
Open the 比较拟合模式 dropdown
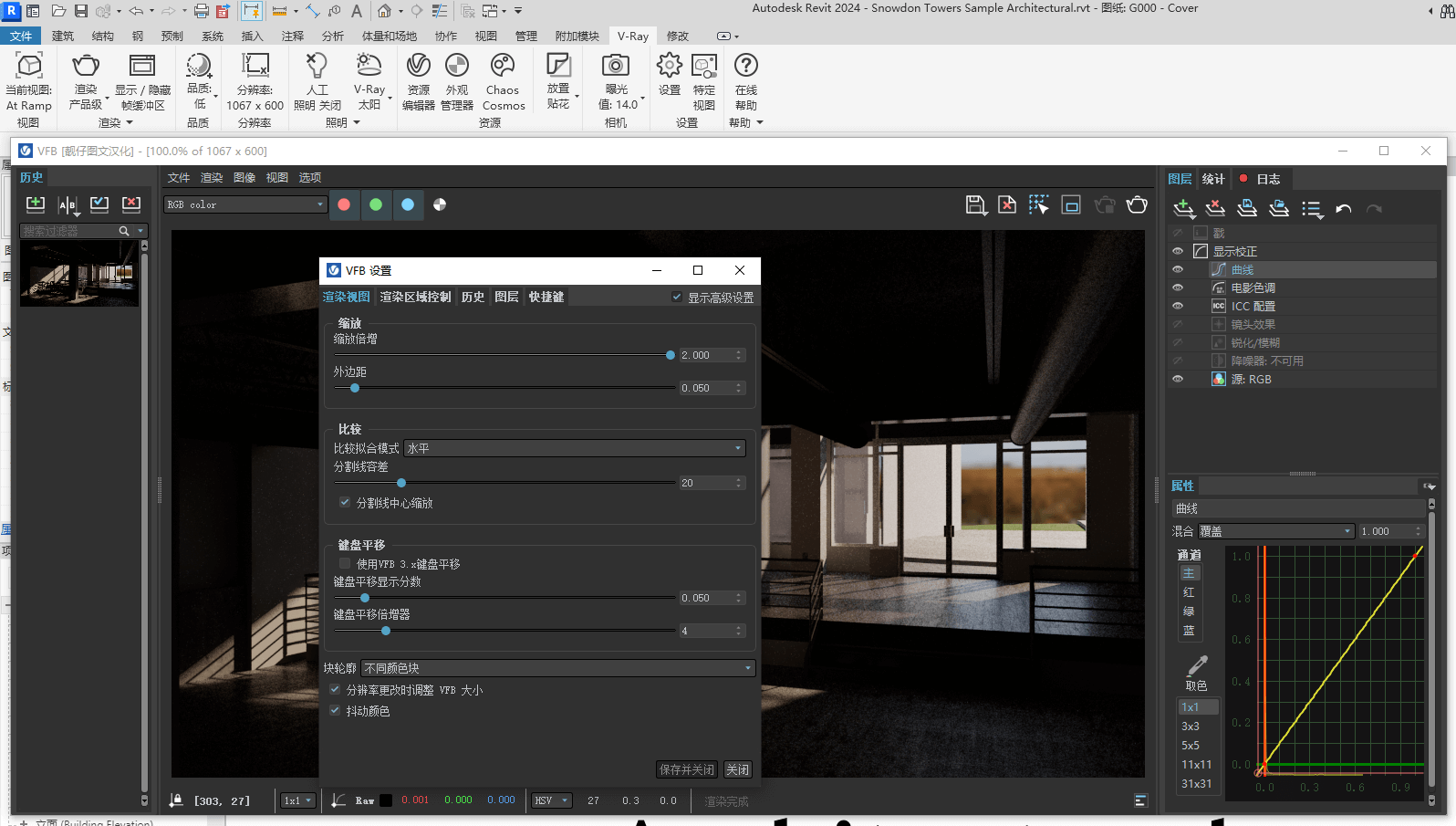tap(575, 448)
